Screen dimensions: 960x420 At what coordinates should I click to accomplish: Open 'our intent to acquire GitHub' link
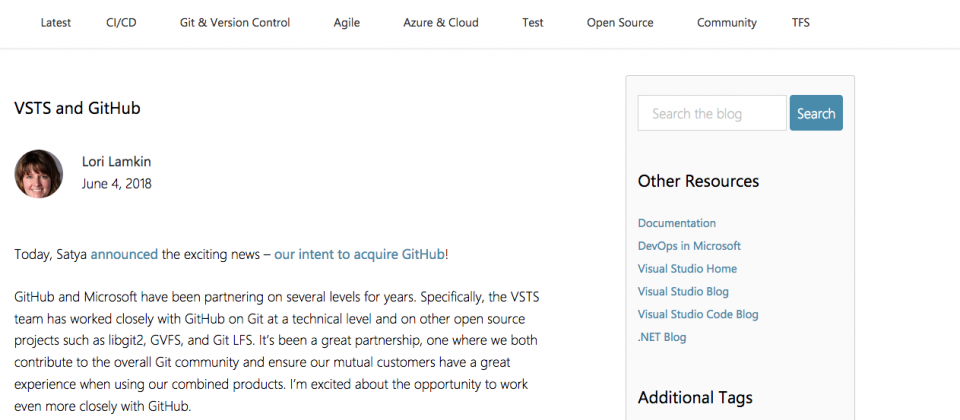[x=359, y=254]
